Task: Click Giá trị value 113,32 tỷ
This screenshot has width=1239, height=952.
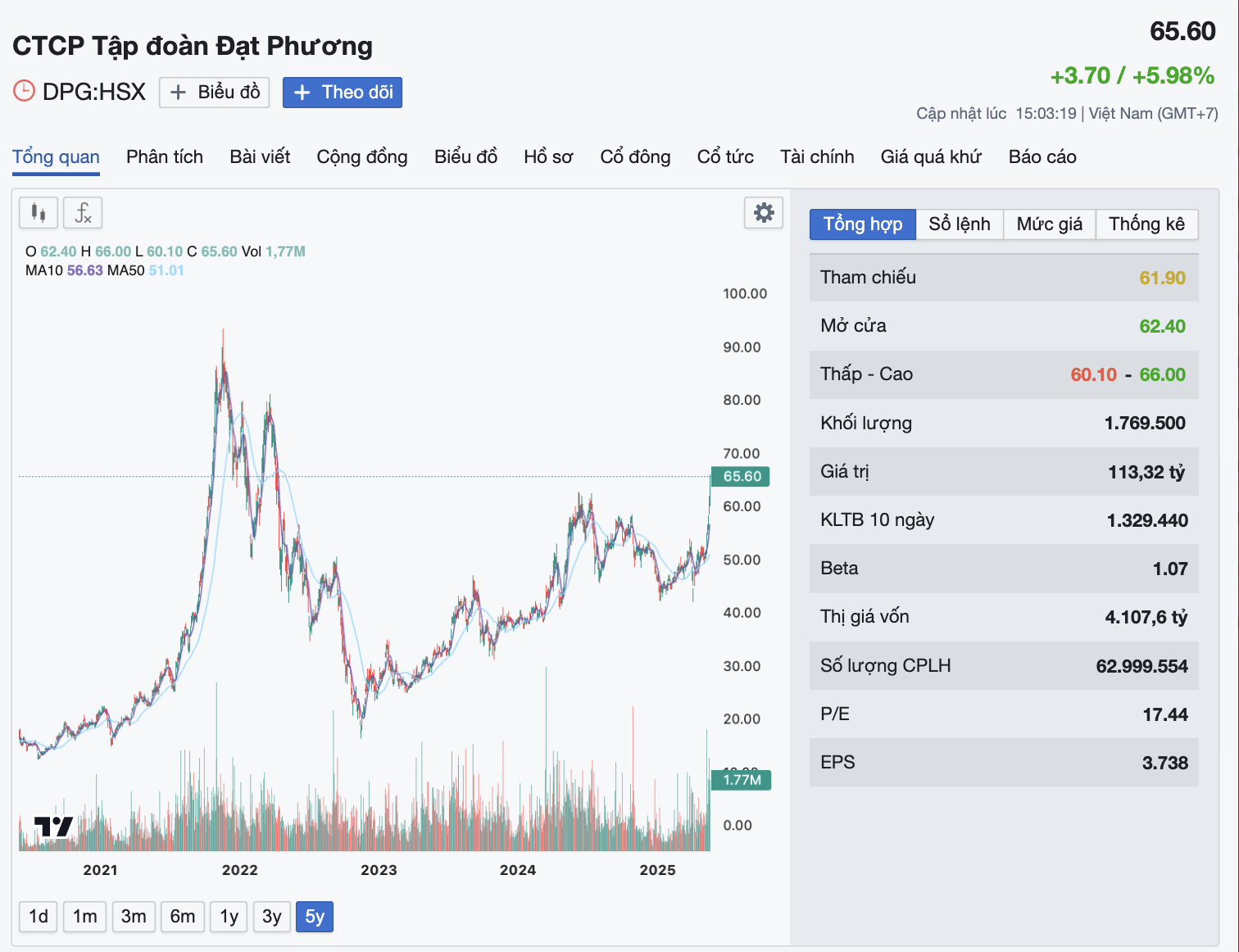Action: click(x=1146, y=472)
